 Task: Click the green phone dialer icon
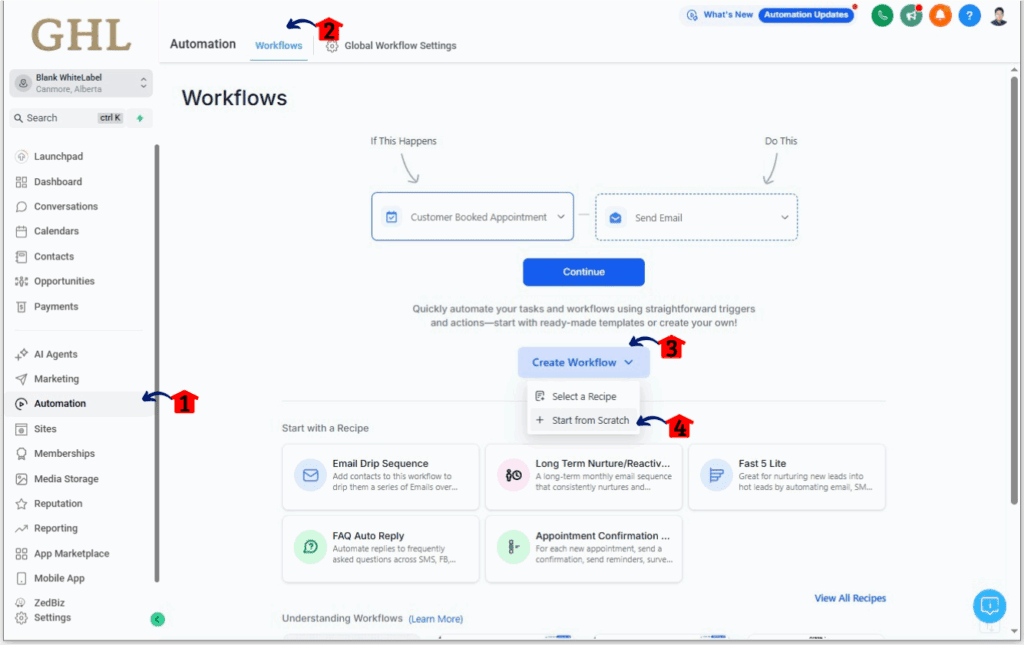pyautogui.click(x=882, y=15)
